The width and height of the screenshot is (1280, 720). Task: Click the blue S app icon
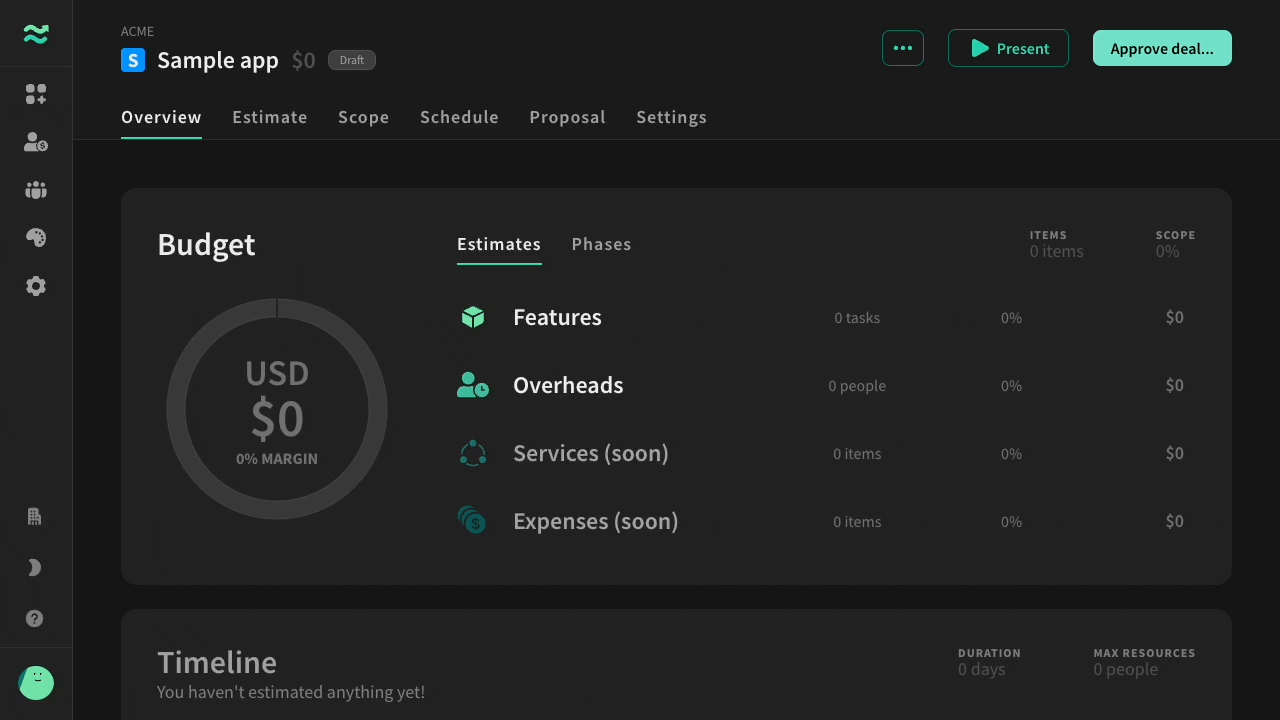(x=133, y=60)
